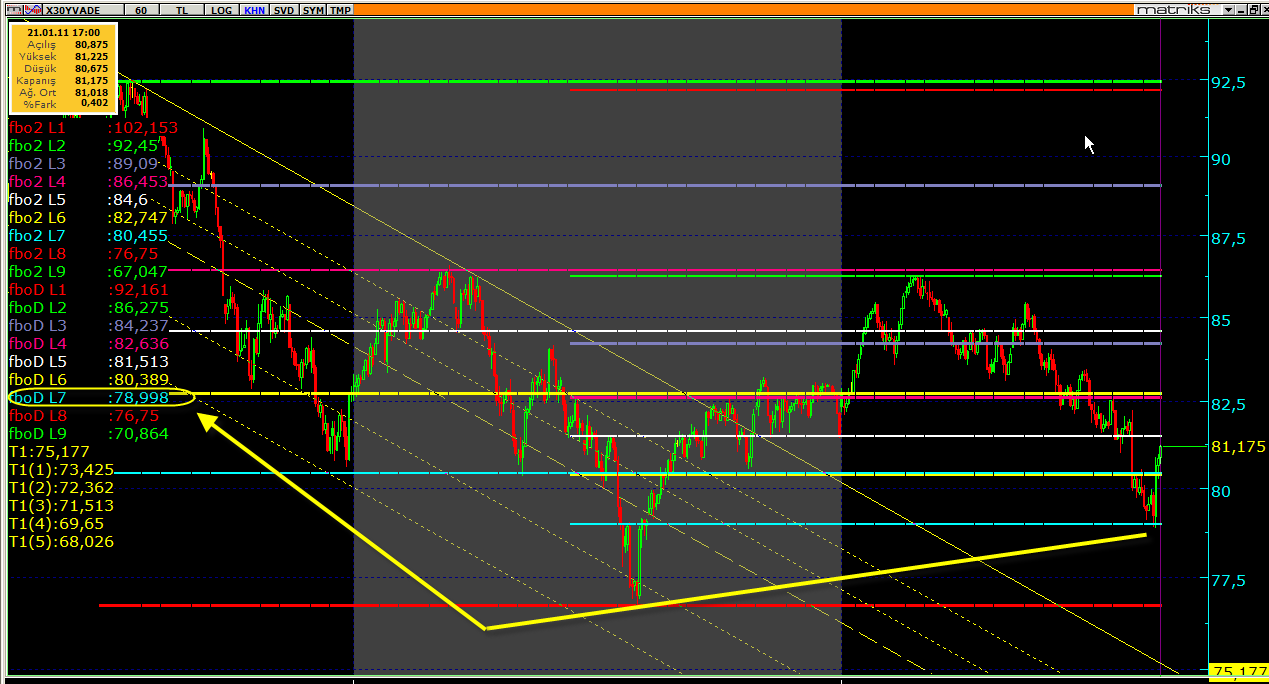1269x684 pixels.
Task: Click the 81,175 current price label
Action: (1238, 446)
